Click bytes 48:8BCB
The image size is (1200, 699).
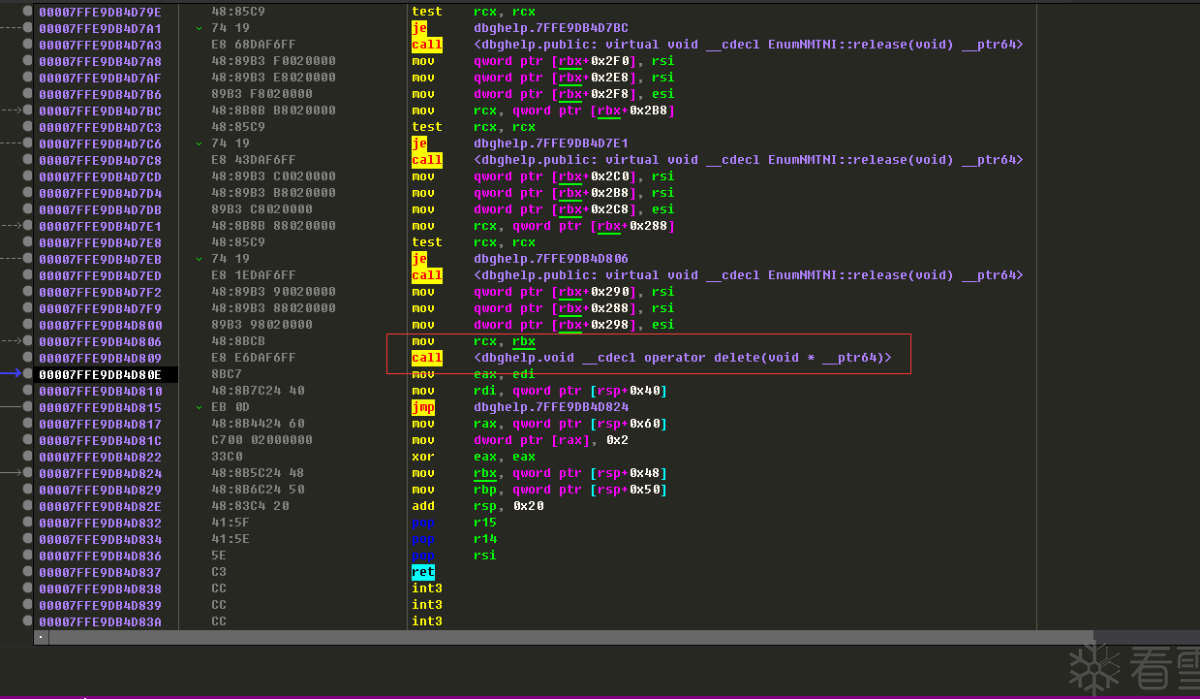tap(238, 341)
